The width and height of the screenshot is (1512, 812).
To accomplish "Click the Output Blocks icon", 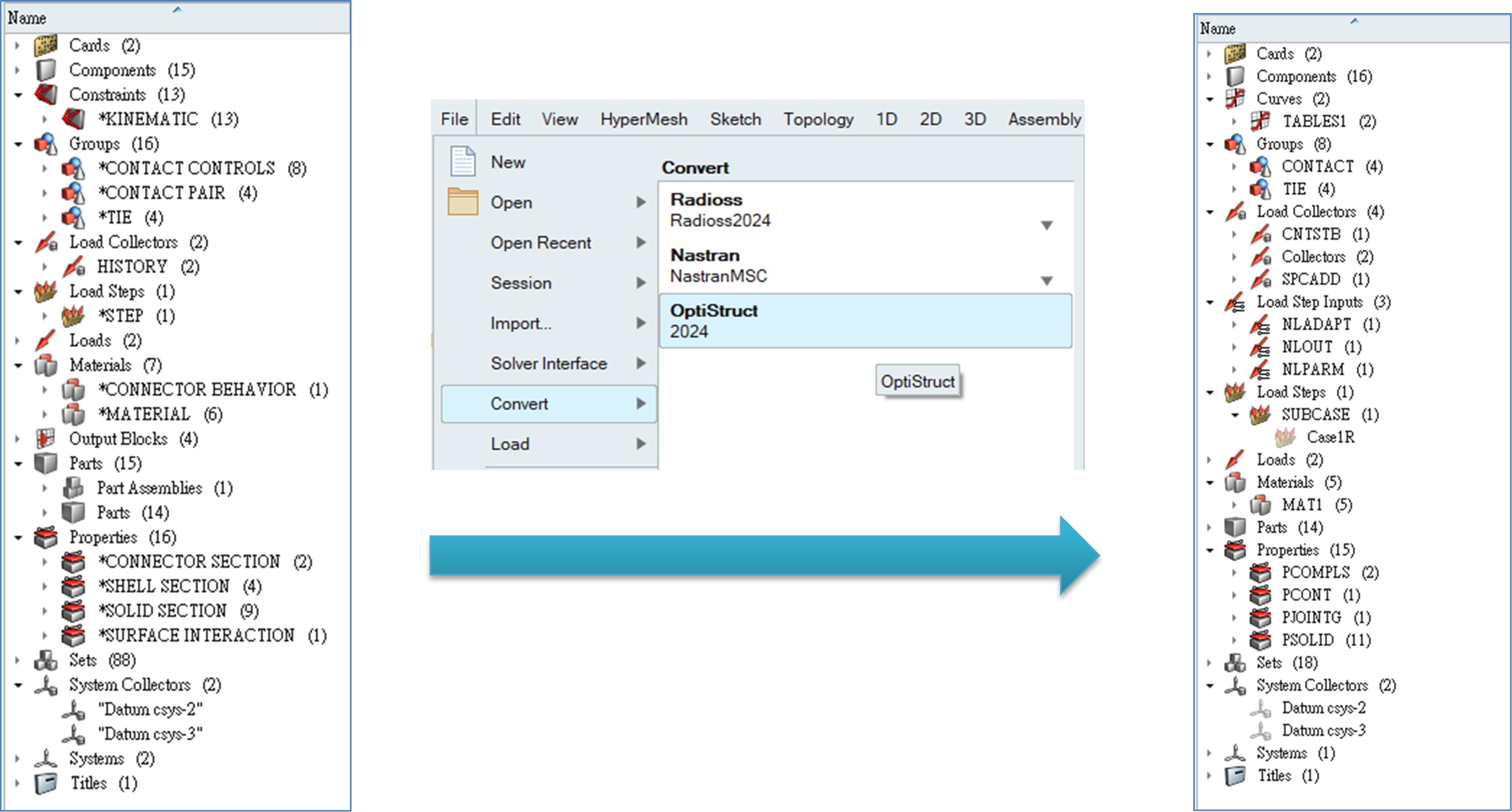I will (x=46, y=438).
